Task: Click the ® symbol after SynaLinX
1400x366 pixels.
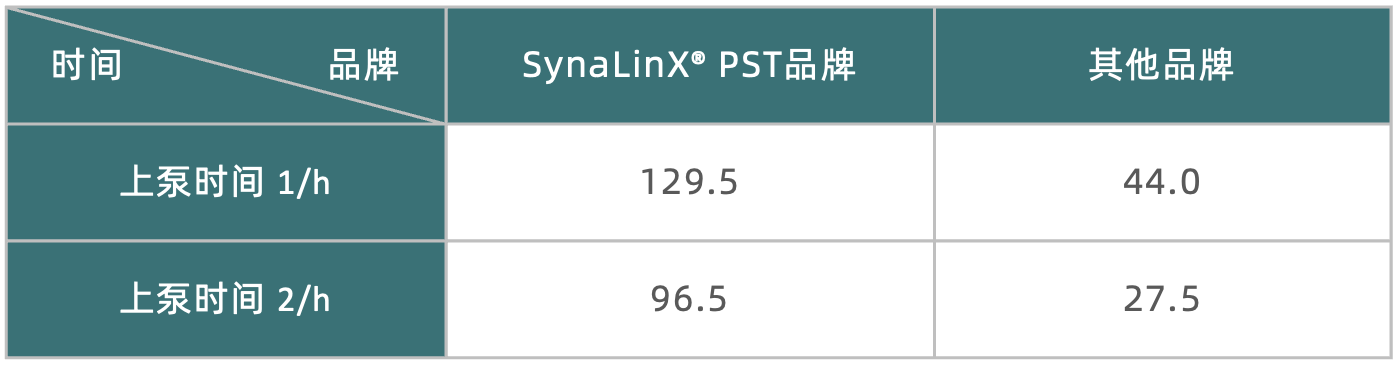Action: tap(698, 58)
